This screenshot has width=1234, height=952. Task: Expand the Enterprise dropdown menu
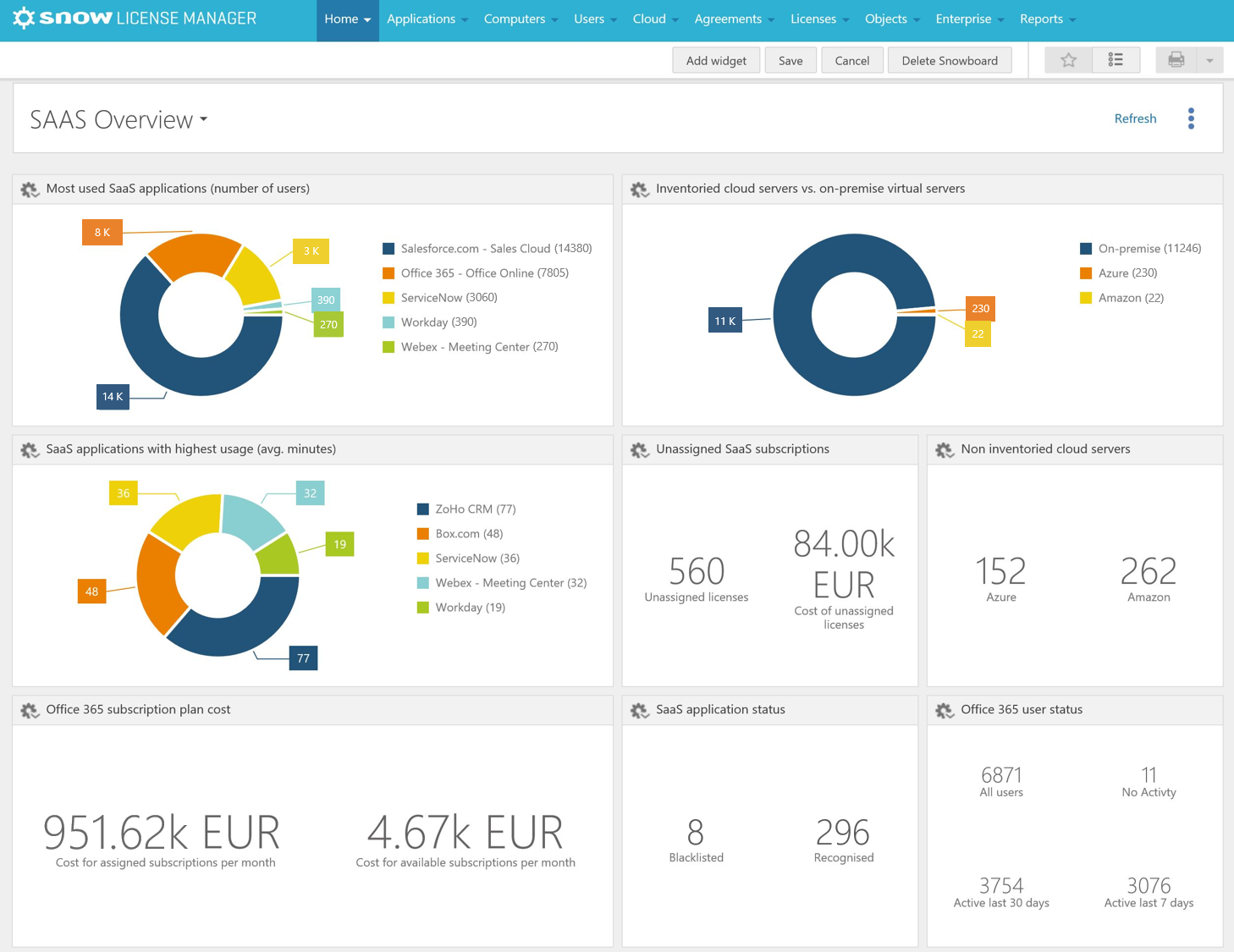pos(969,19)
